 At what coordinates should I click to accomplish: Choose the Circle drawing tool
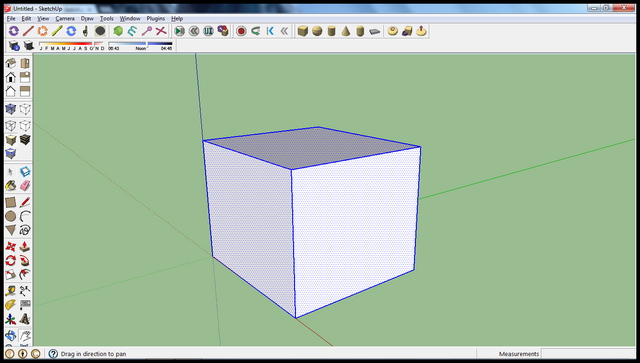pyautogui.click(x=11, y=216)
